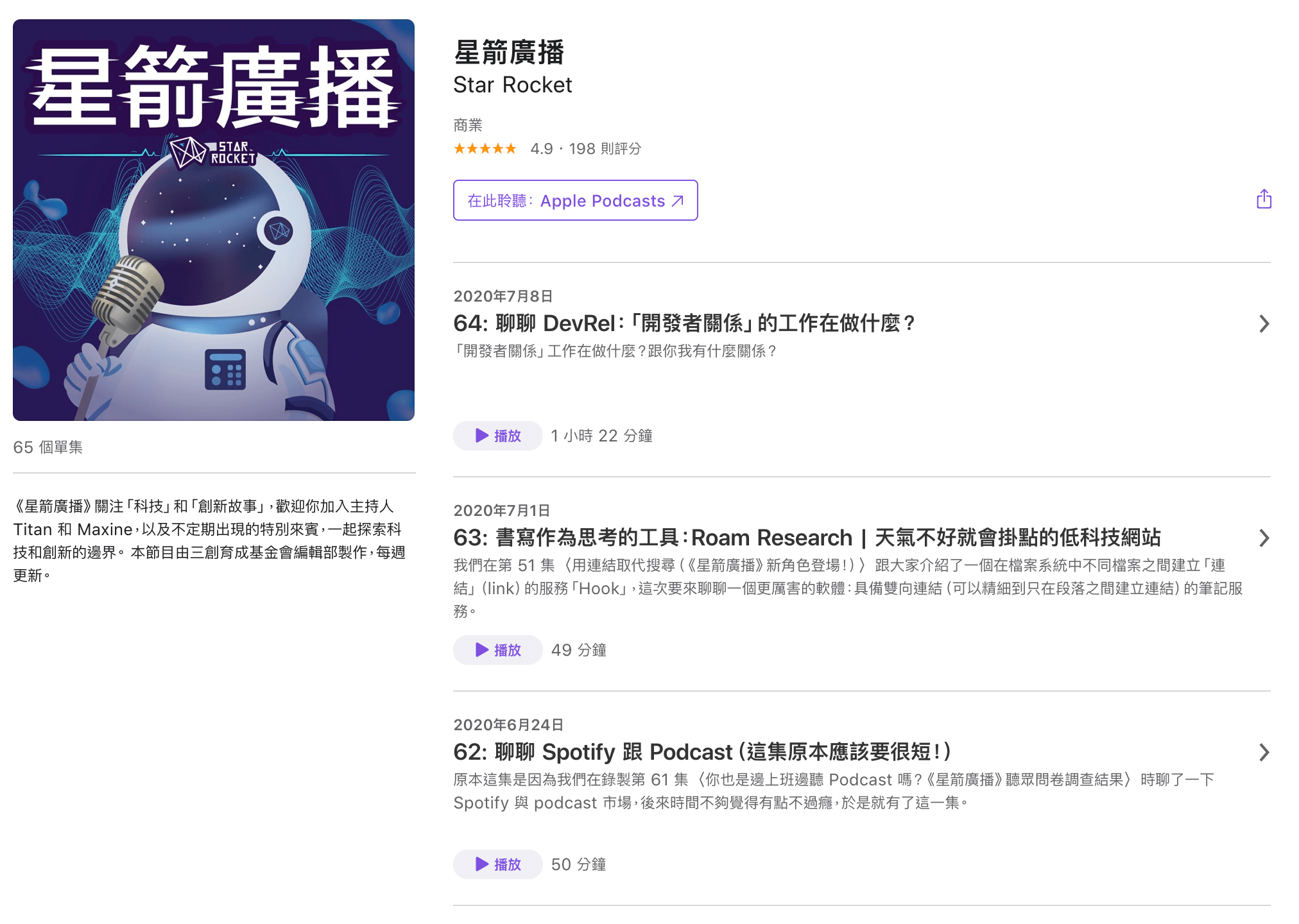Click the date 2020年6月24日
Screen dimensions: 1299x924
pyautogui.click(x=508, y=724)
